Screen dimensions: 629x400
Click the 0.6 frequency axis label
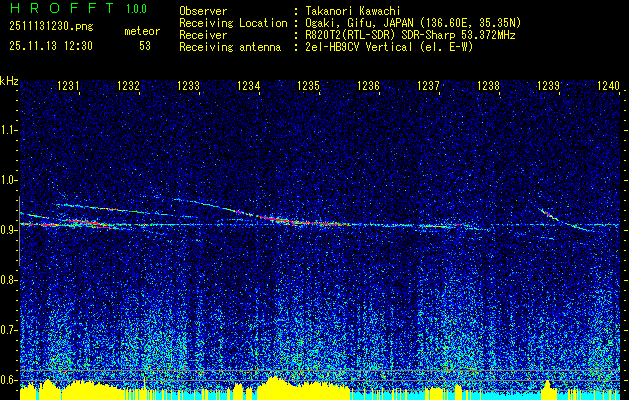pyautogui.click(x=8, y=380)
